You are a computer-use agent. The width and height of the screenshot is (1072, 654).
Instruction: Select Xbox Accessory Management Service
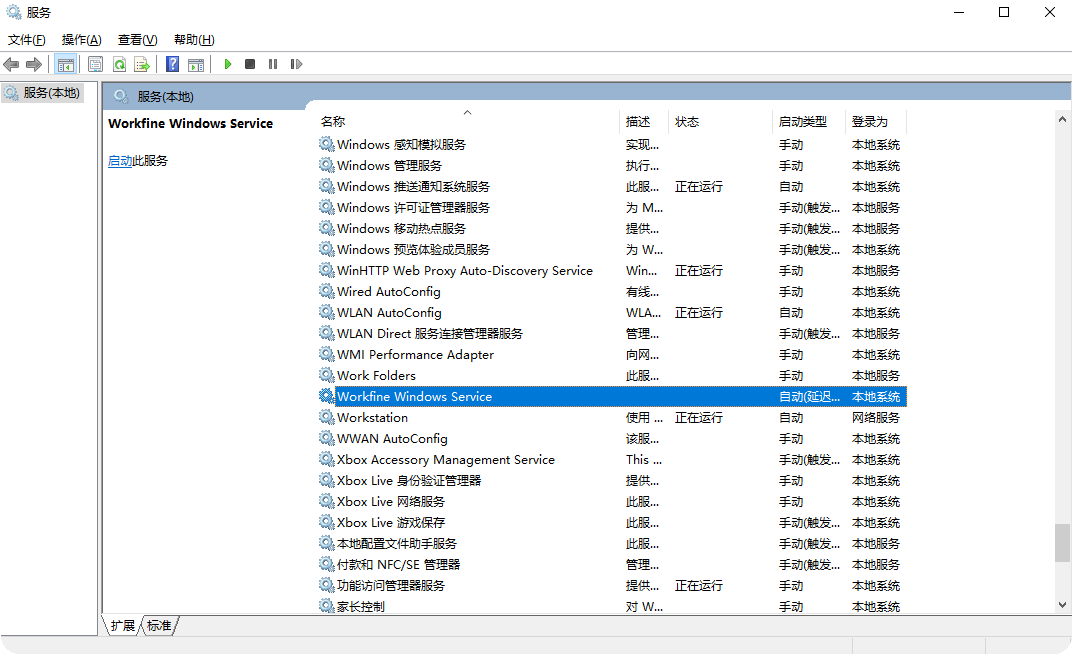click(612, 459)
